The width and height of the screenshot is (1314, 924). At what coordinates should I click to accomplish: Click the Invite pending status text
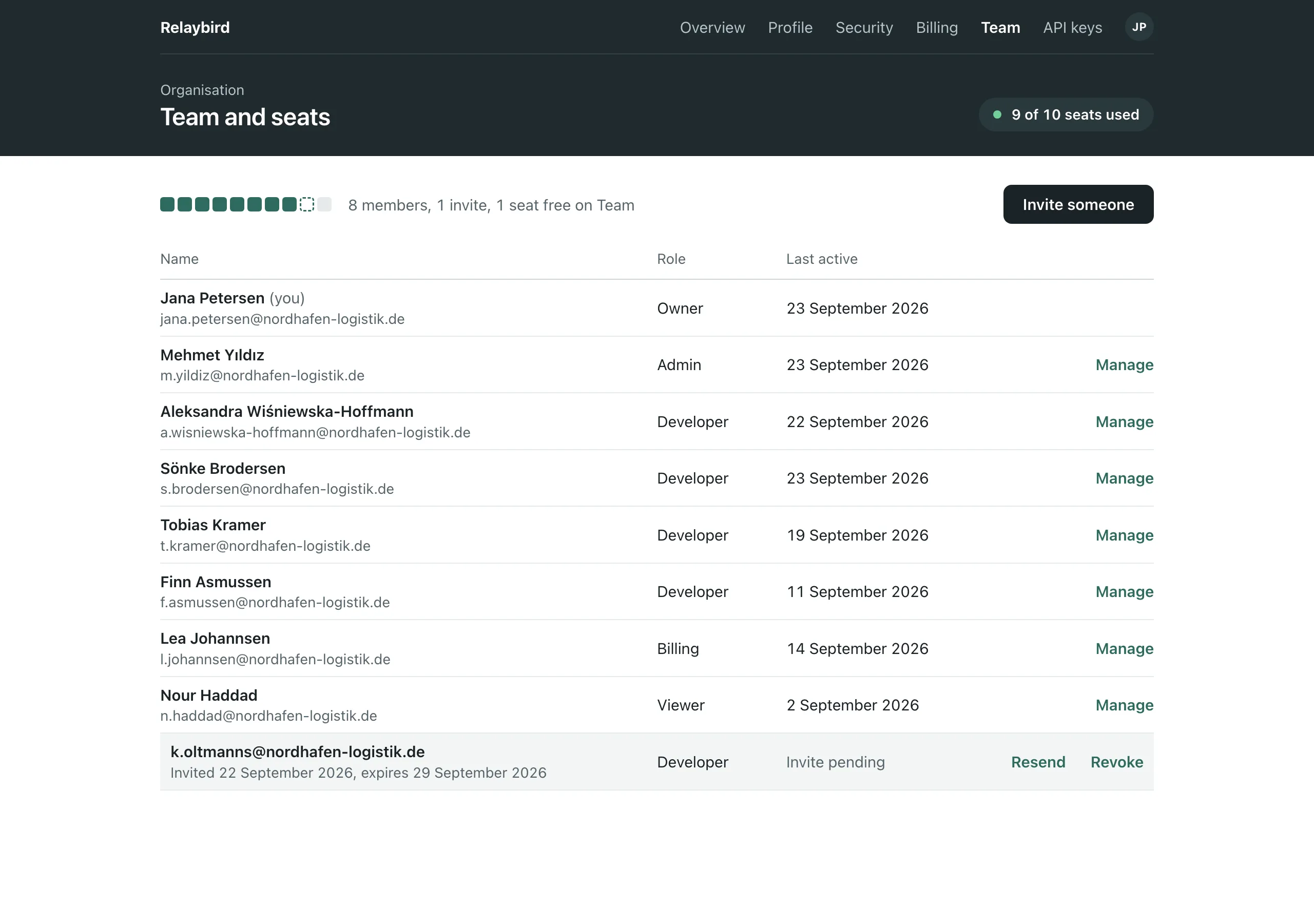tap(835, 762)
